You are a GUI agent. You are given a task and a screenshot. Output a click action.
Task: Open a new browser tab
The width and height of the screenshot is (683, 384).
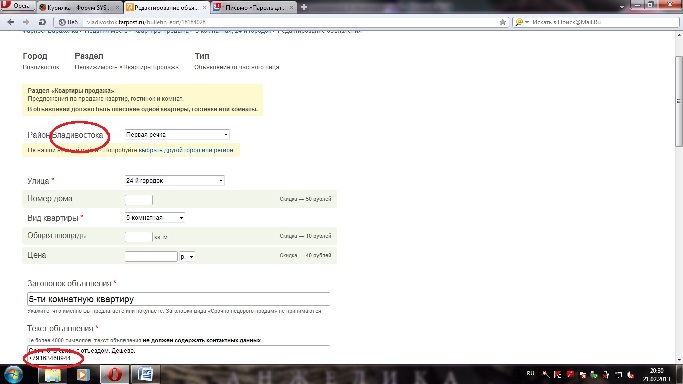tap(304, 7)
